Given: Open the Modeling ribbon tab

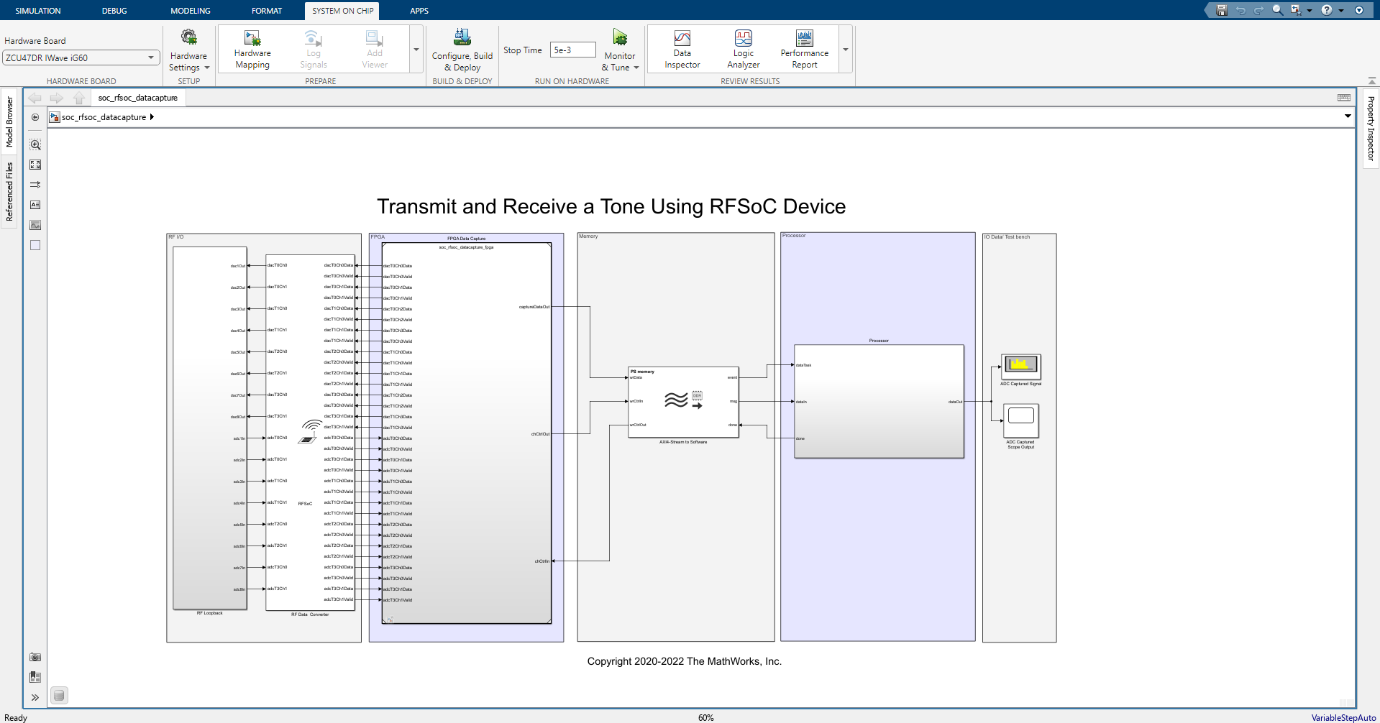Looking at the screenshot, I should tap(190, 10).
